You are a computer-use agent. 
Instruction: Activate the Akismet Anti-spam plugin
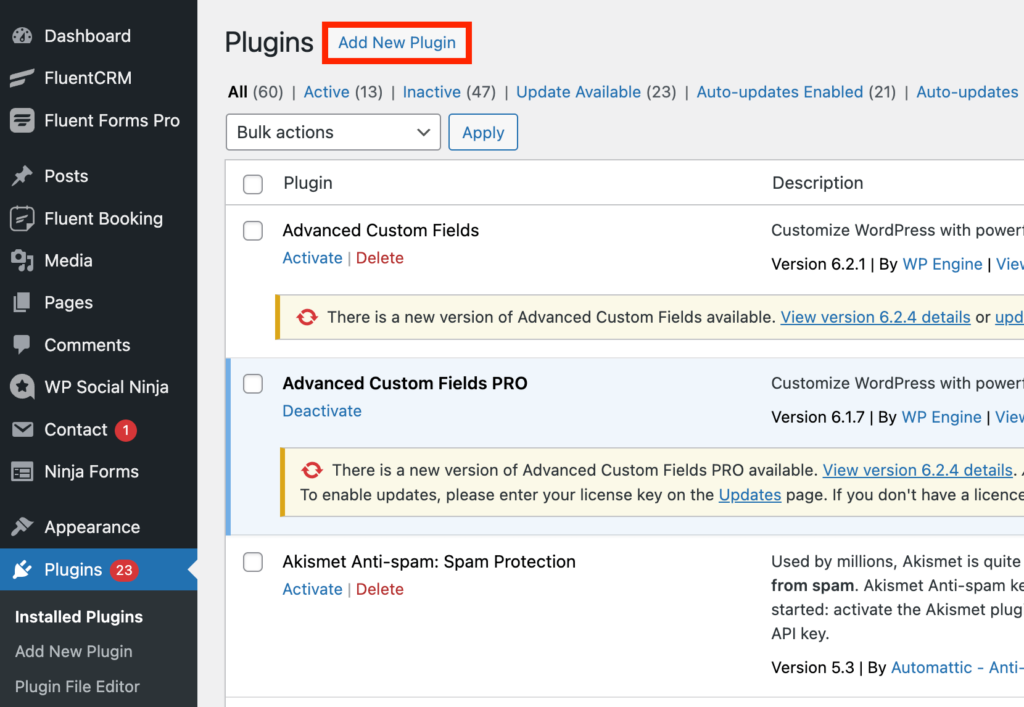(x=312, y=589)
